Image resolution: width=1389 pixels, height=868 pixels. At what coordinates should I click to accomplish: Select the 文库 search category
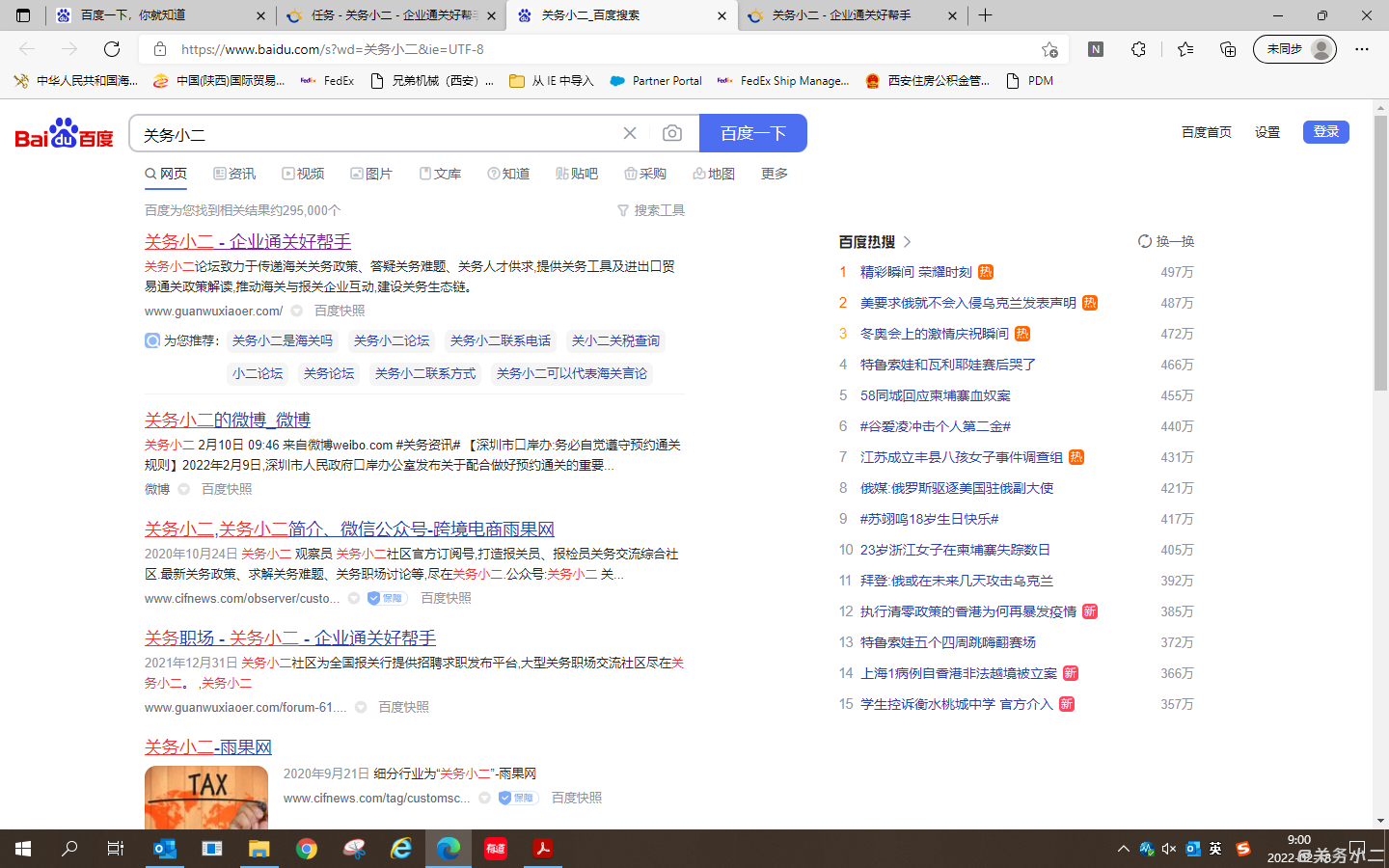pos(440,174)
